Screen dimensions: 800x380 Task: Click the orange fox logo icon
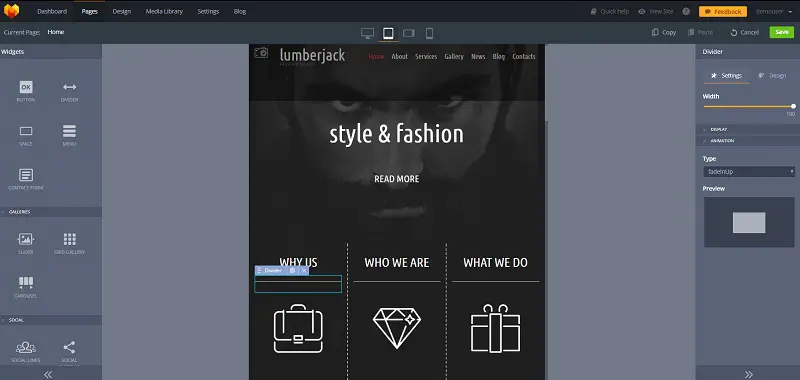[11, 11]
